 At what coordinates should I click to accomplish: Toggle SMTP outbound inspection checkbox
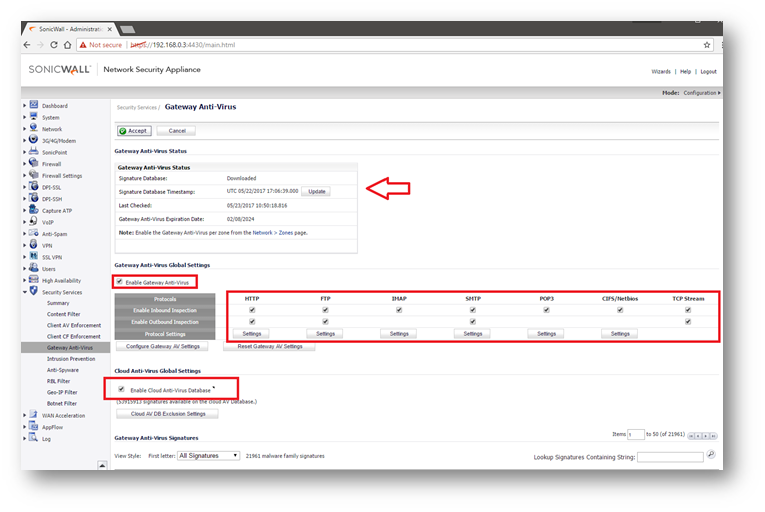coord(473,322)
